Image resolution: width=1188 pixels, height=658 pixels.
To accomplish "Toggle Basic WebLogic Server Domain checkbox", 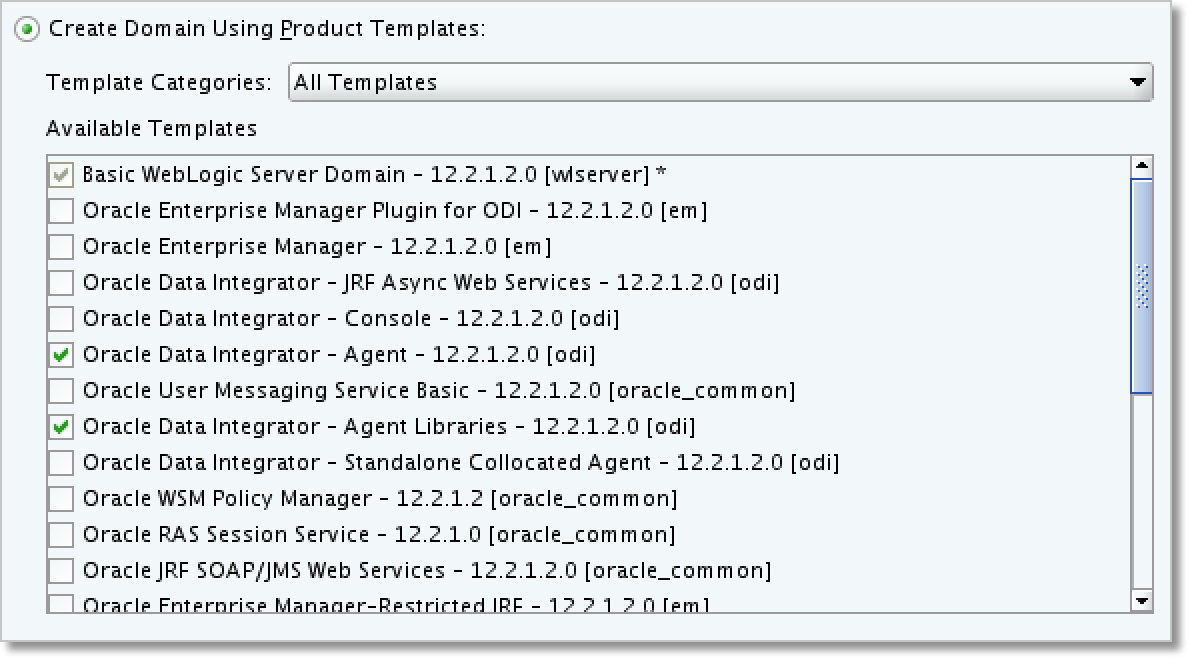I will click(61, 174).
